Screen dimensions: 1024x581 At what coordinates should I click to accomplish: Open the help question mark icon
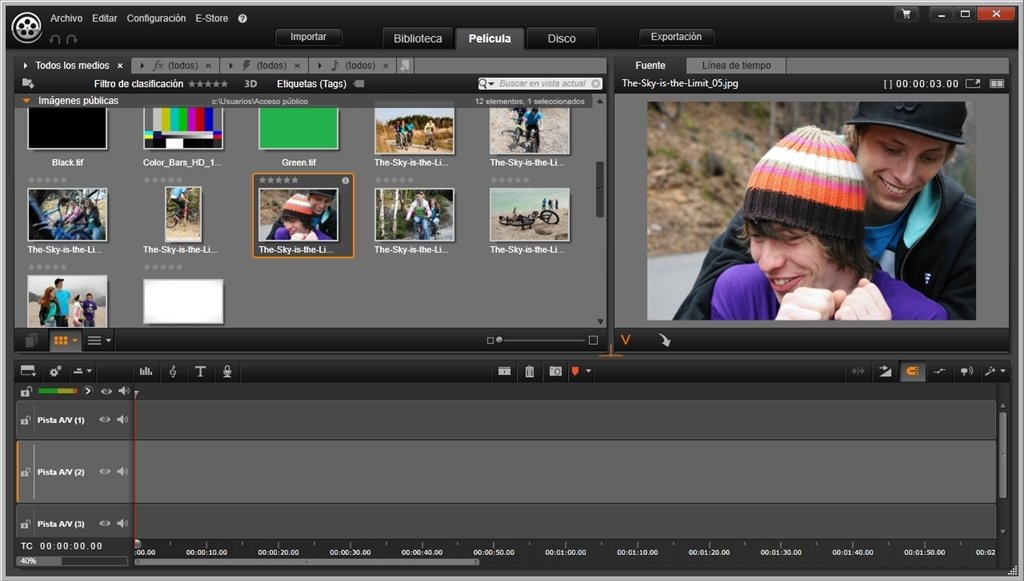pyautogui.click(x=242, y=18)
